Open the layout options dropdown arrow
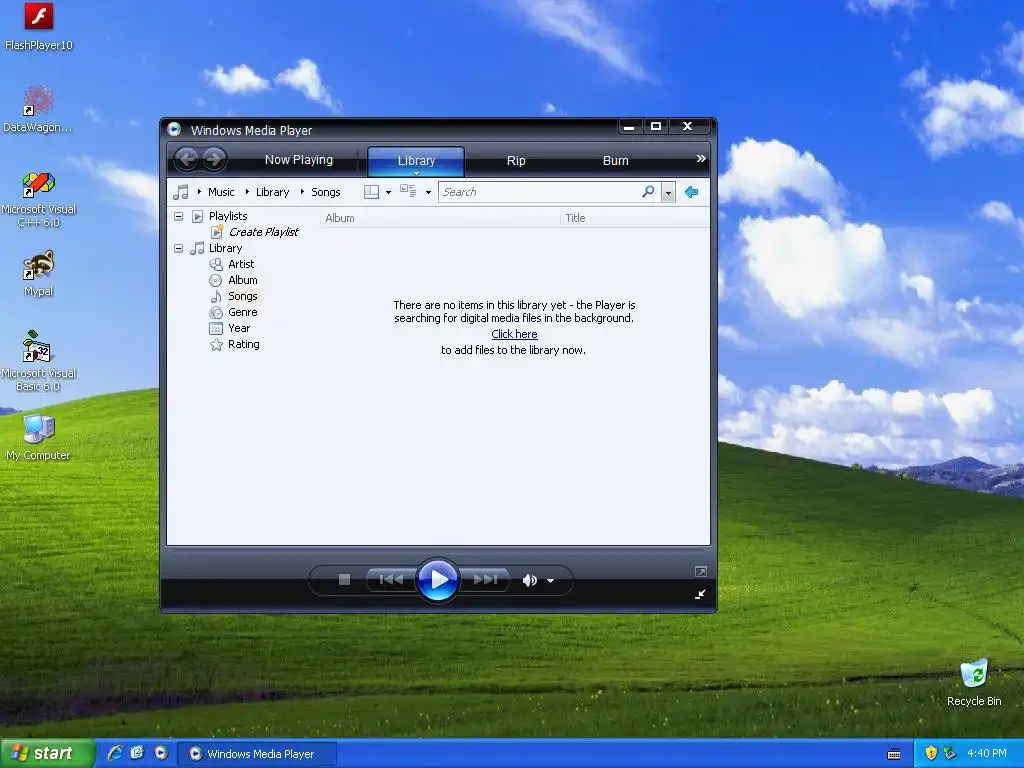1024x768 pixels. click(x=389, y=193)
